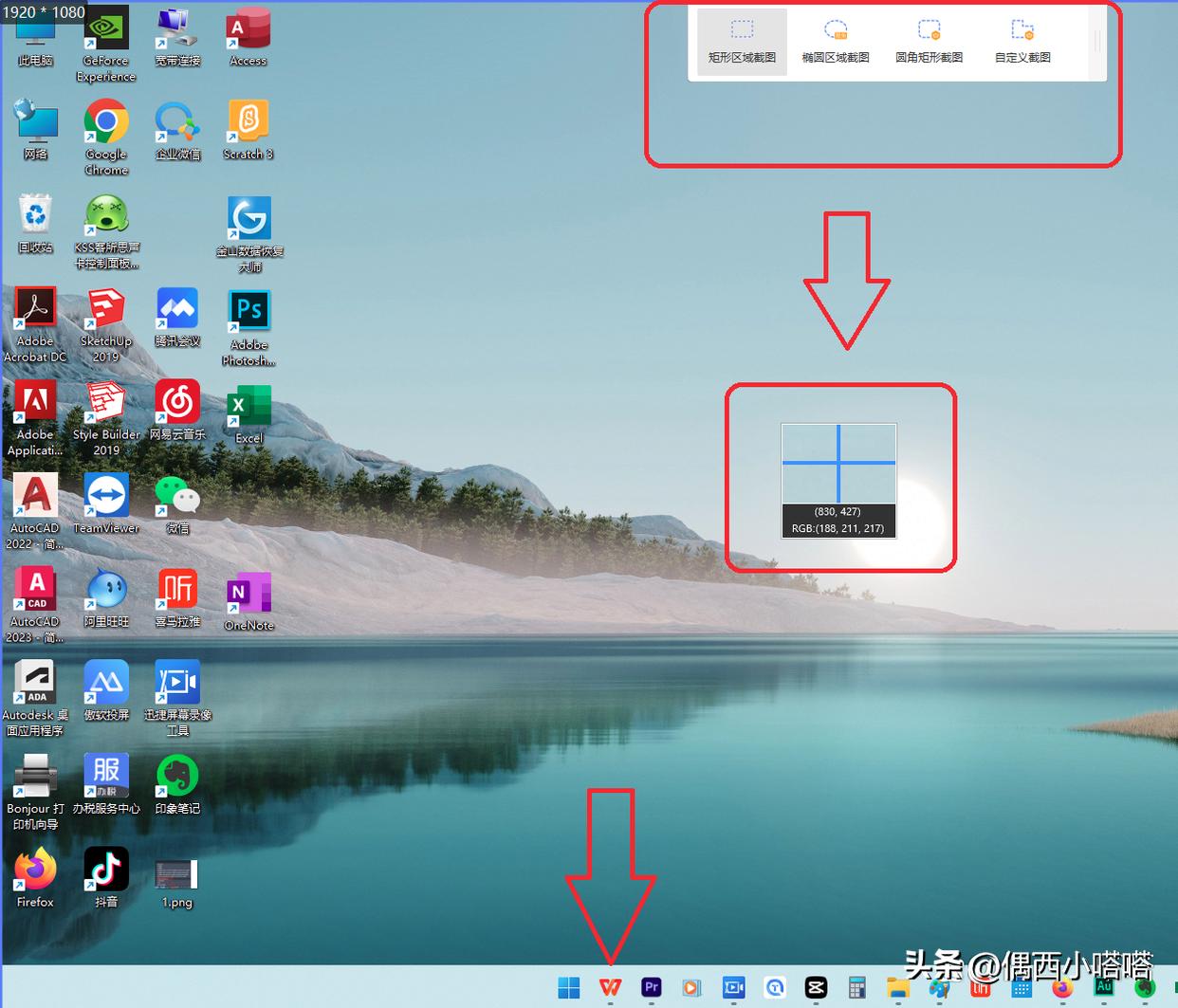
Task: Open Autodesk 桌面应用程序 desktop shortcut
Action: [35, 698]
